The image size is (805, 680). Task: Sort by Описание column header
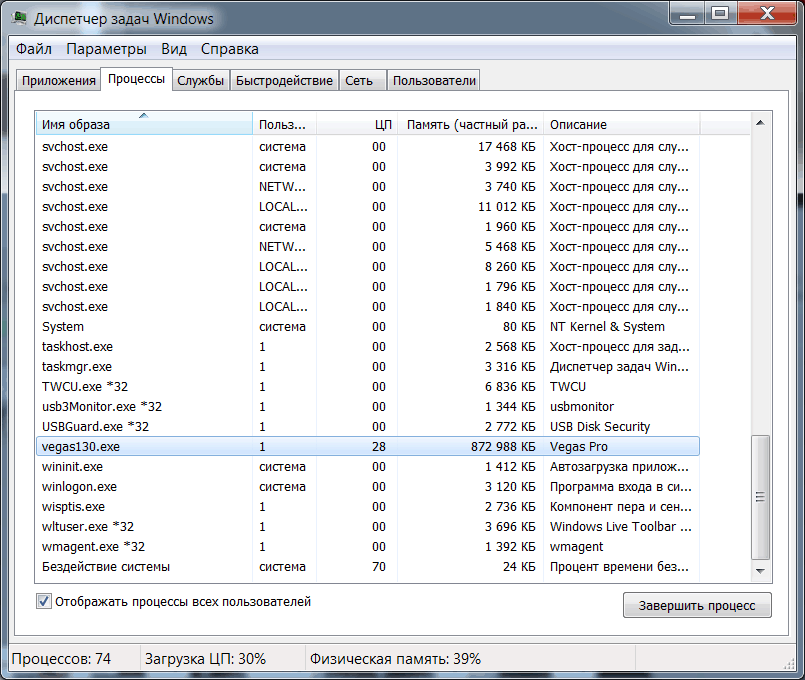pyautogui.click(x=621, y=124)
